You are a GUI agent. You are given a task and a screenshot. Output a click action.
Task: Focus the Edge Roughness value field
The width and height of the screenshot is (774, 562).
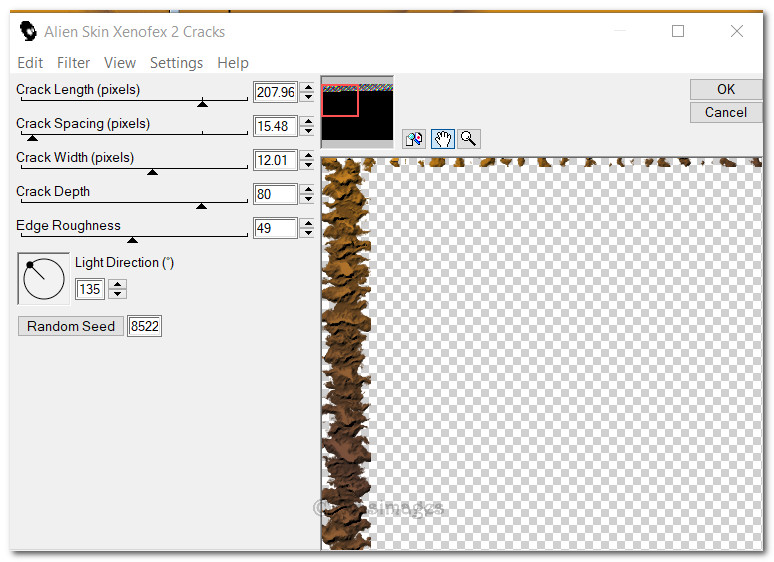[275, 228]
